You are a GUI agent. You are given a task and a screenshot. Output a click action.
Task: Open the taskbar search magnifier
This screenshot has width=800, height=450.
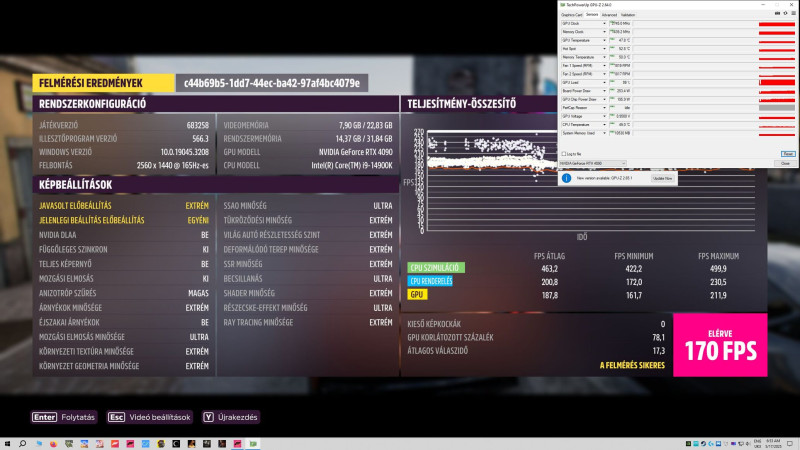22,444
